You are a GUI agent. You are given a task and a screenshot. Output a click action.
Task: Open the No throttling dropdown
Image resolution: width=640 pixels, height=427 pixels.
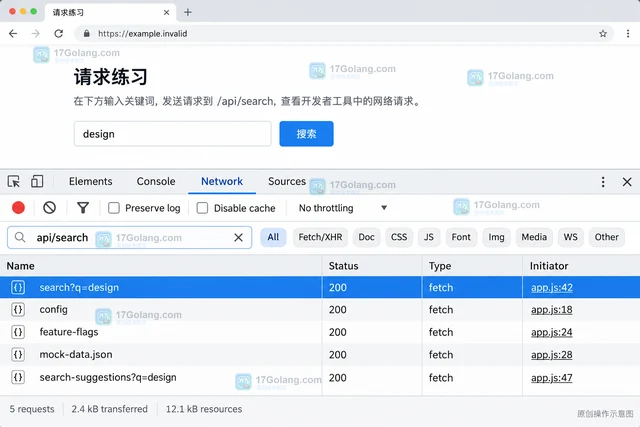click(x=343, y=208)
